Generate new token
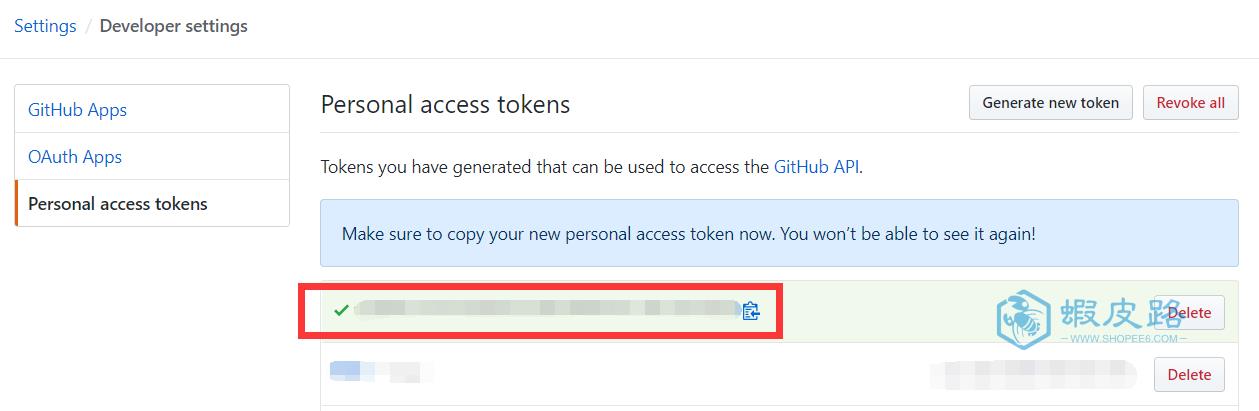 pos(1050,103)
